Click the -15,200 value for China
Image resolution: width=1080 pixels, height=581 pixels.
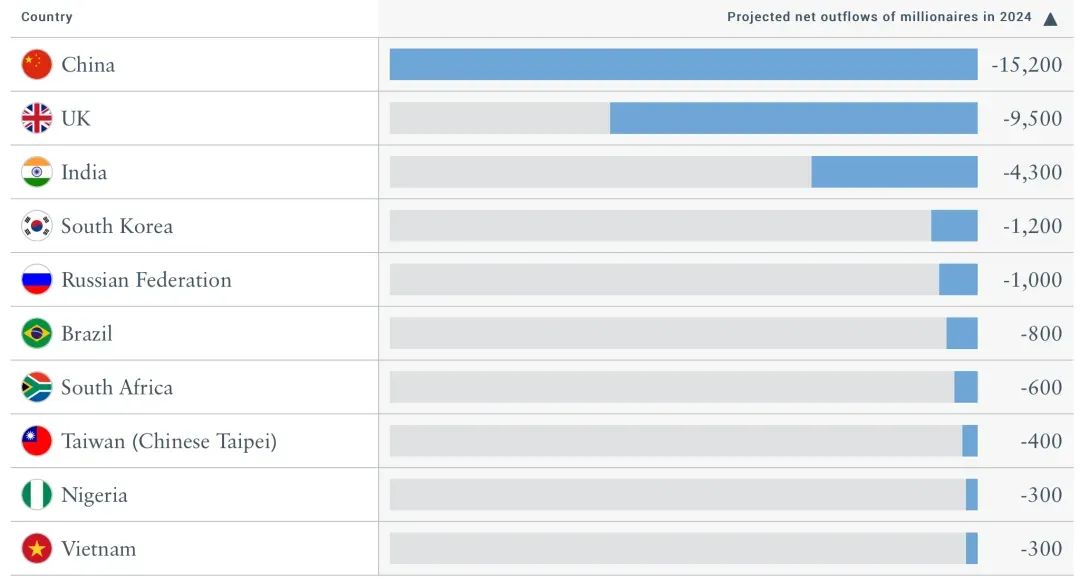1026,65
